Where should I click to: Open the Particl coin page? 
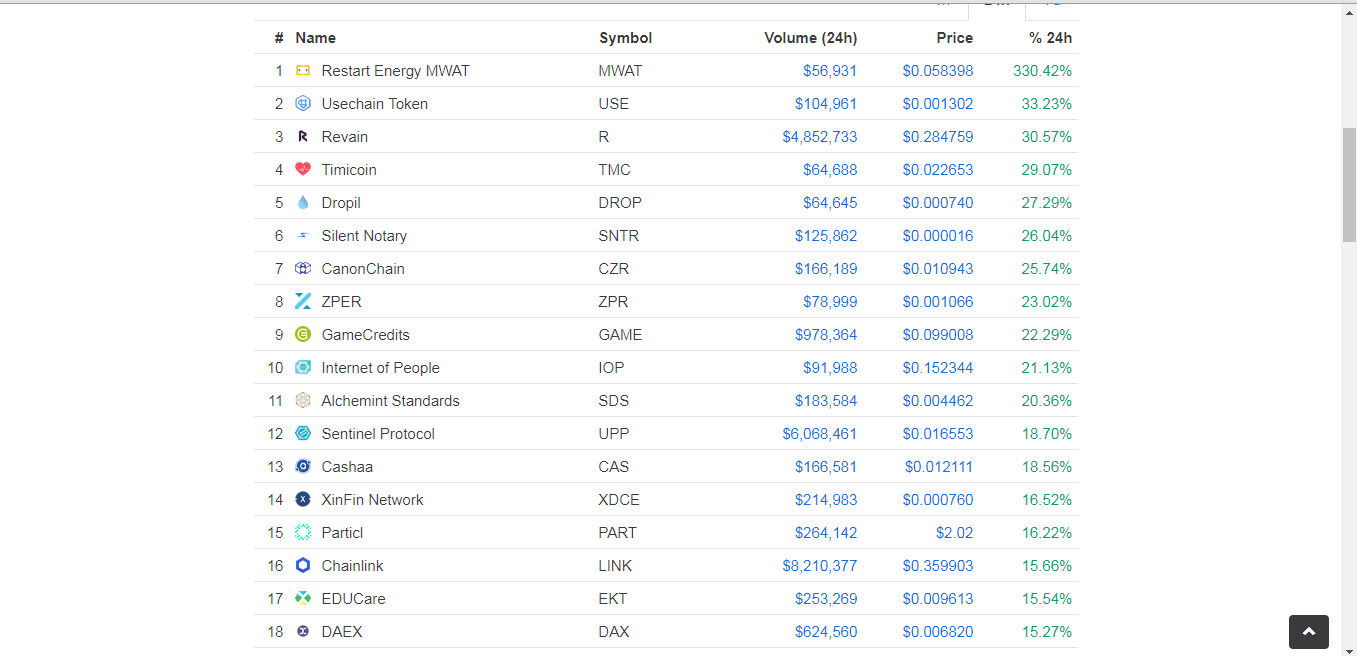[342, 533]
